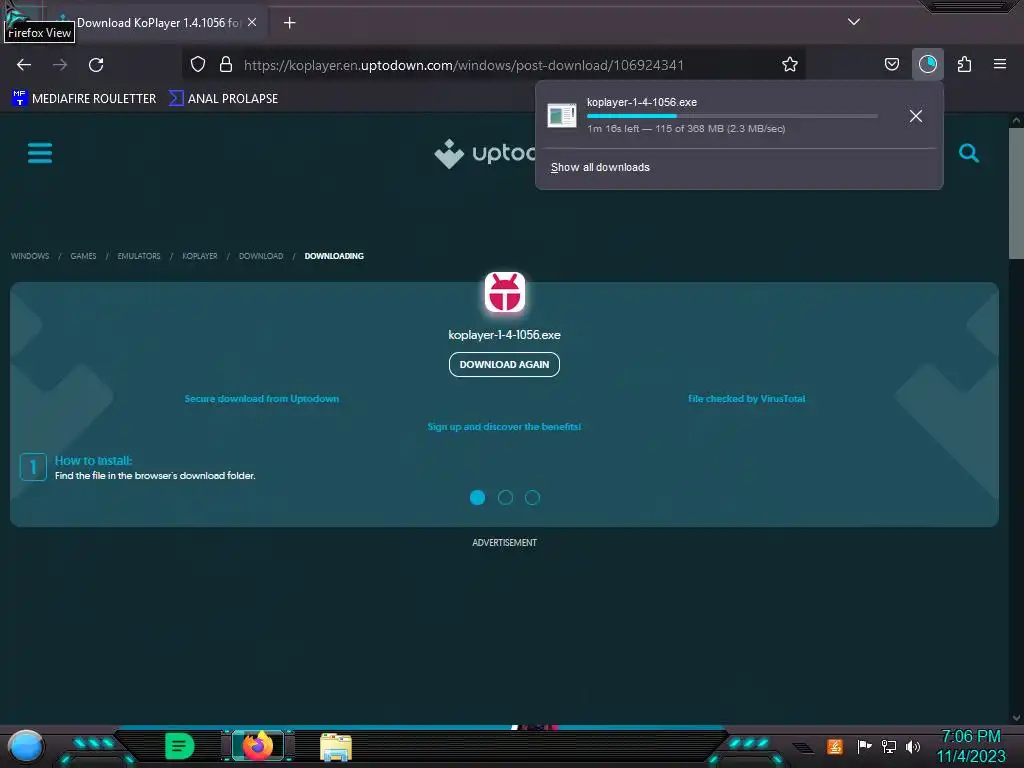Image resolution: width=1024 pixels, height=768 pixels.
Task: Open File Explorer from taskbar
Action: (336, 747)
